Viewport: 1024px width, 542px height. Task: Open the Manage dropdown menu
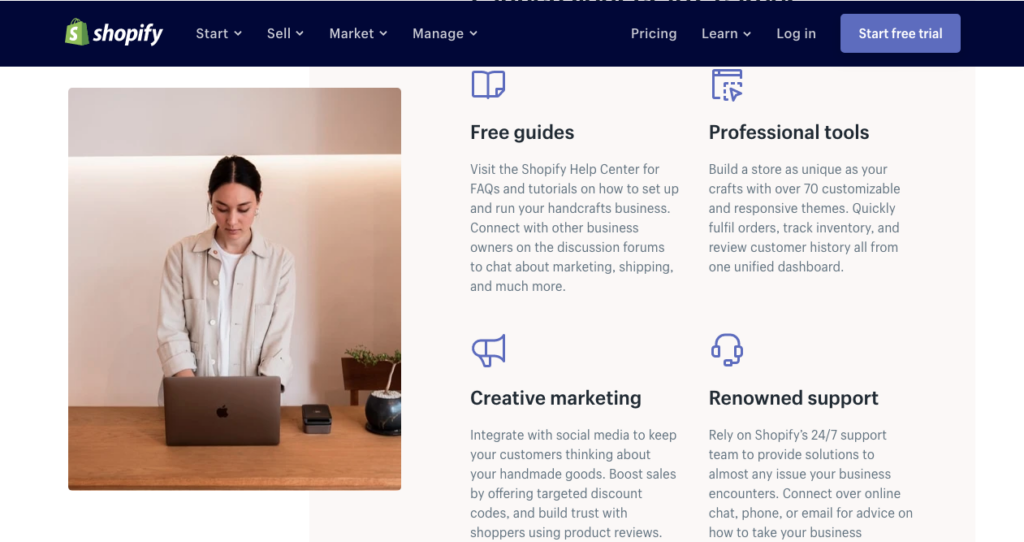[x=444, y=33]
